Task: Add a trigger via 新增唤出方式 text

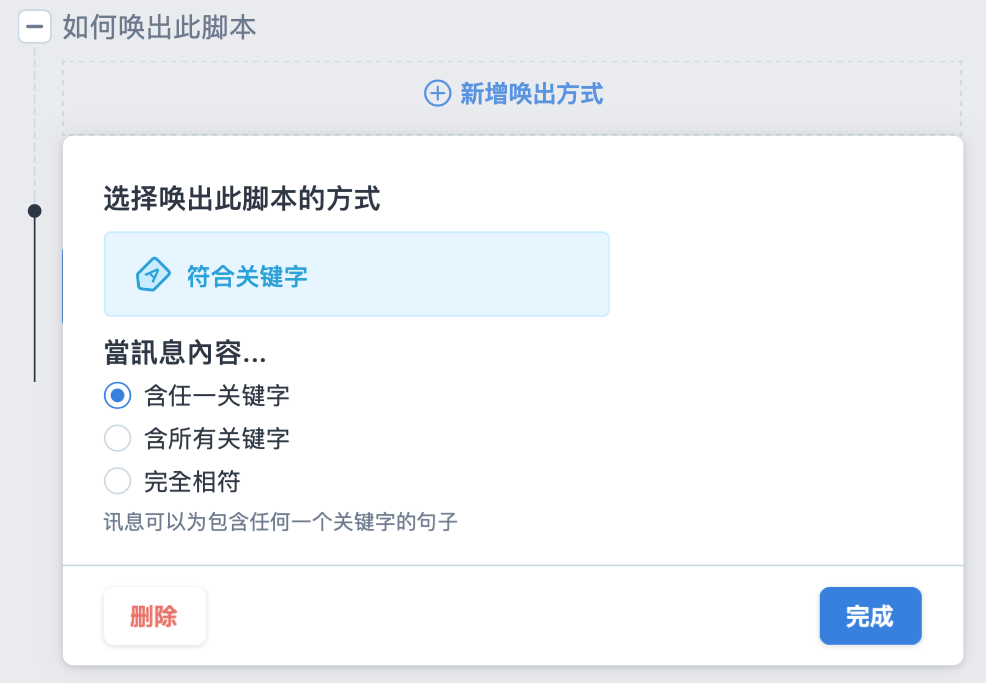Action: point(531,94)
